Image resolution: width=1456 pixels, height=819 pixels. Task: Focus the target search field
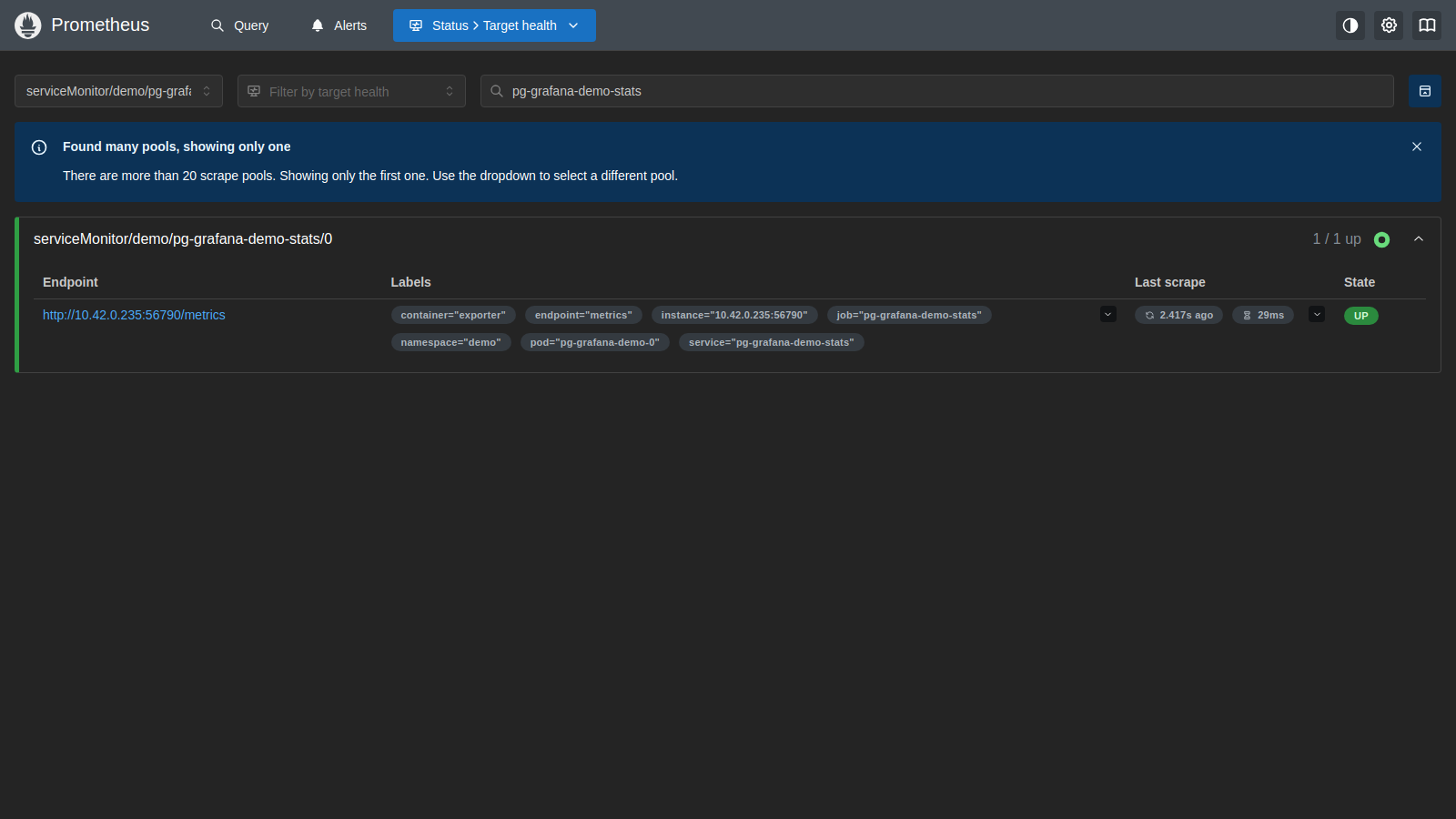click(x=937, y=91)
